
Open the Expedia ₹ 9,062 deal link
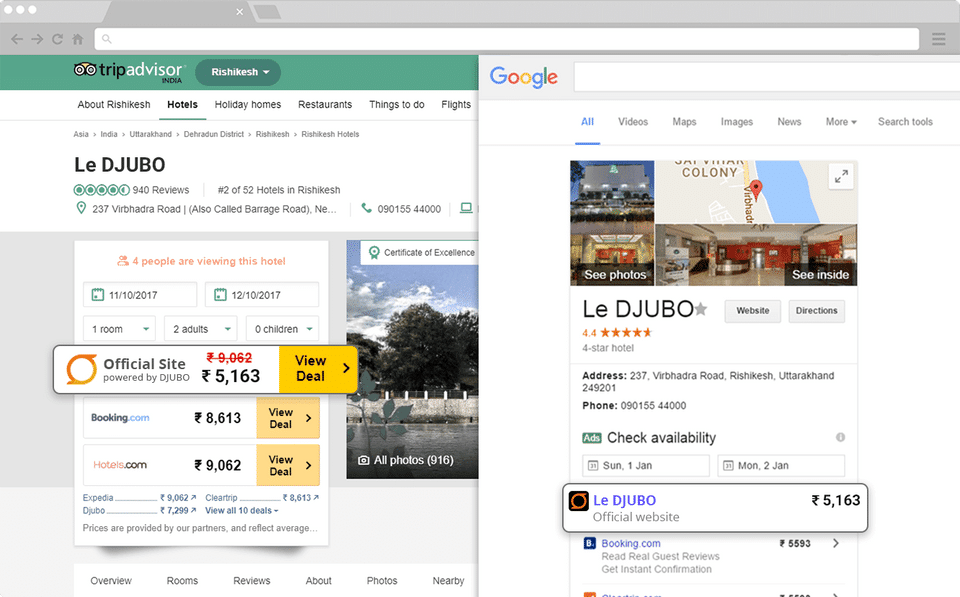[140, 498]
